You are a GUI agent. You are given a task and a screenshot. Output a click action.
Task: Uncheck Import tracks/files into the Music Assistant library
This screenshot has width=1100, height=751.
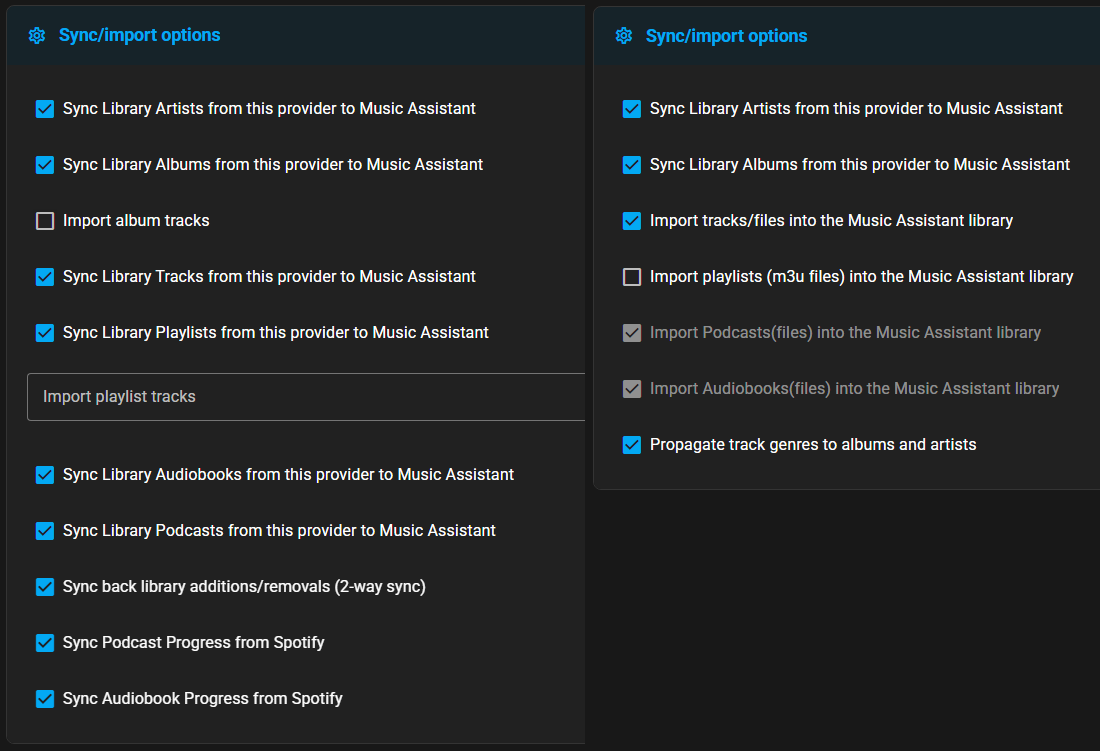click(x=632, y=221)
